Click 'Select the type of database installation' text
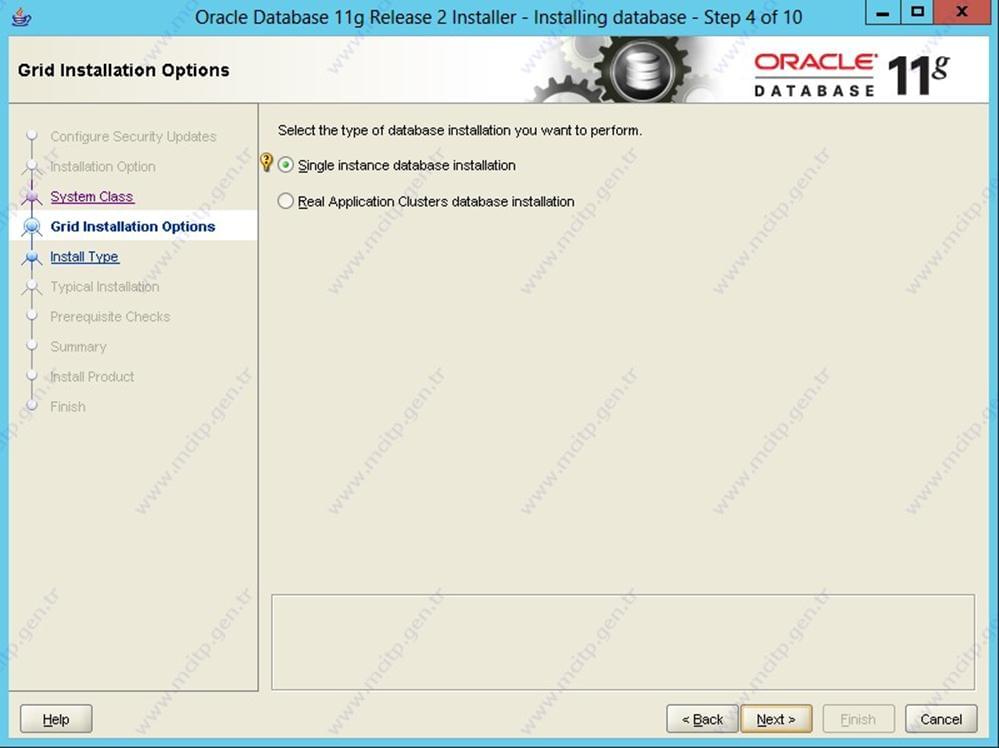Viewport: 999px width, 748px height. [x=460, y=130]
